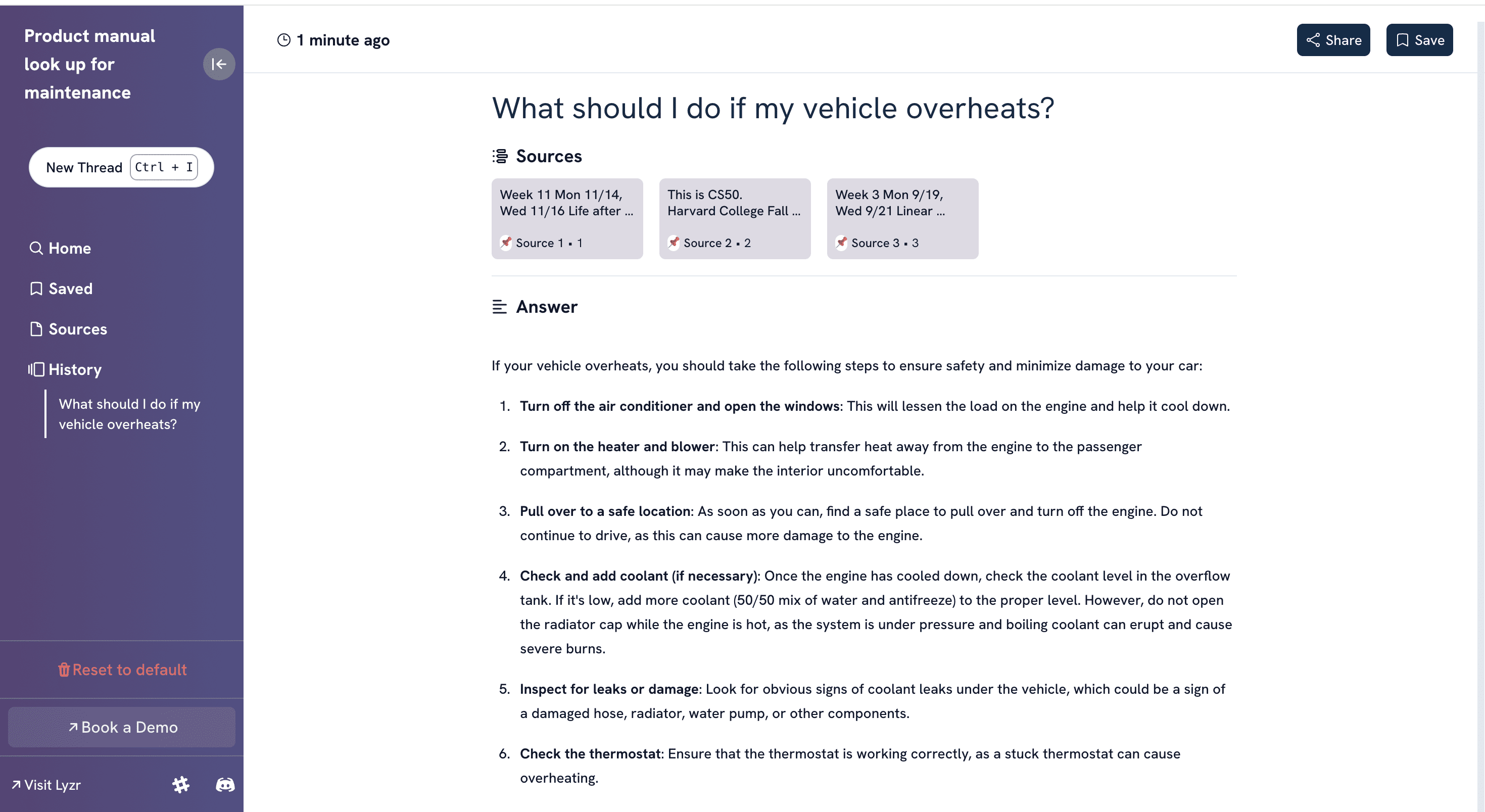This screenshot has height=812, width=1485.
Task: Click the Sources heading list icon
Action: point(500,156)
